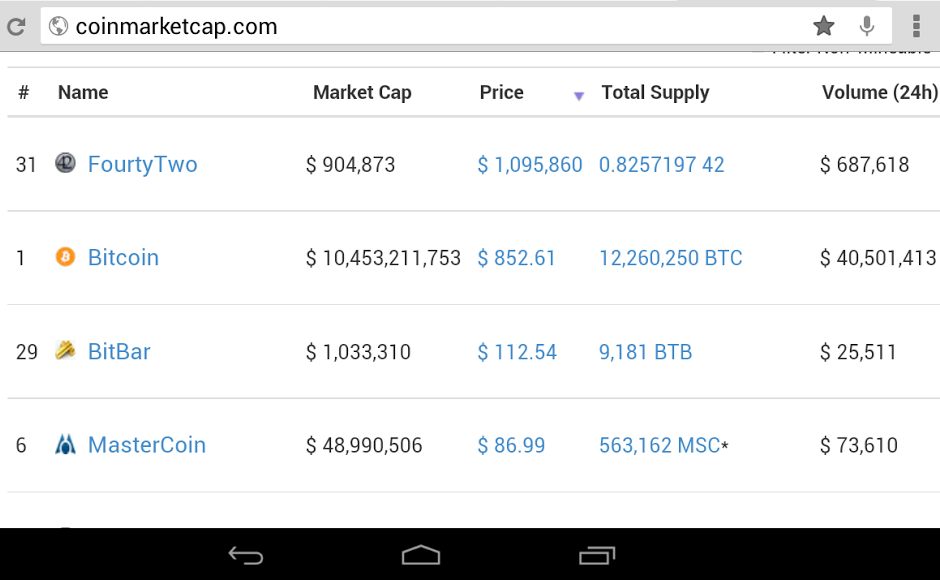Open the Android recent apps button
The image size is (940, 580).
[598, 554]
